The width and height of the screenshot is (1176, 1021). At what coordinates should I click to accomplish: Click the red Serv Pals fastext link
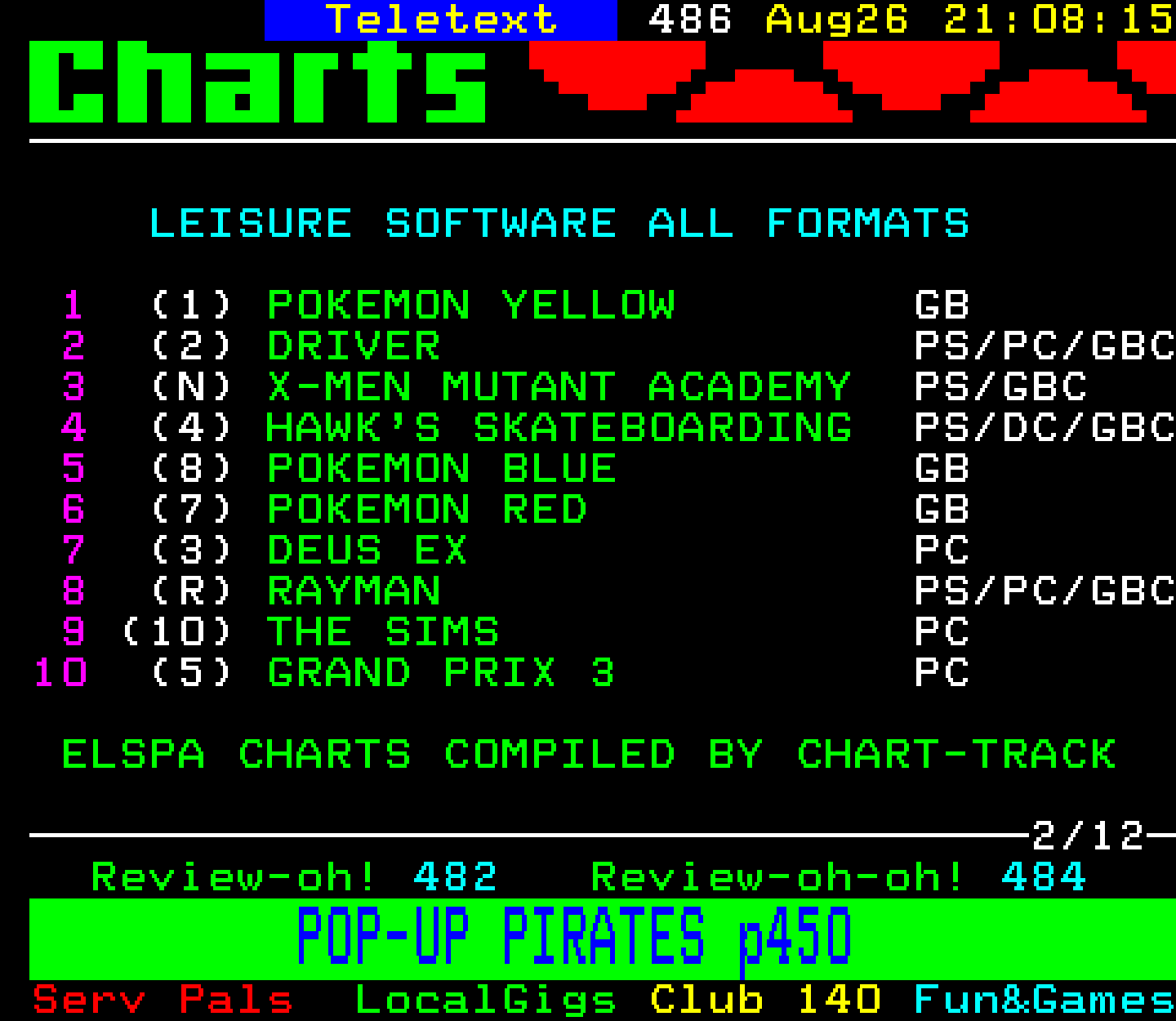click(x=163, y=1000)
